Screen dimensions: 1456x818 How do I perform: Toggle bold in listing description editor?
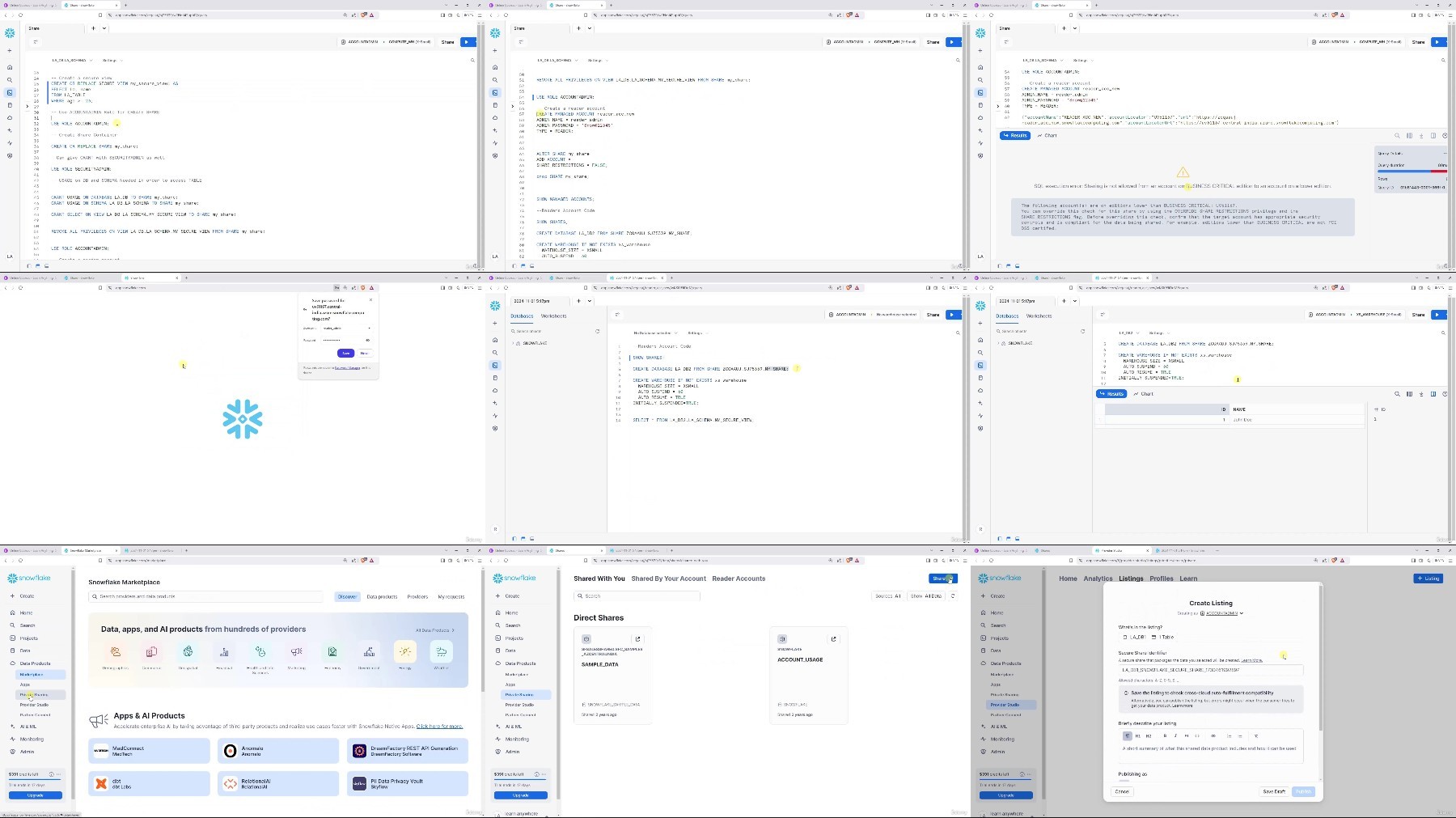tap(1165, 735)
